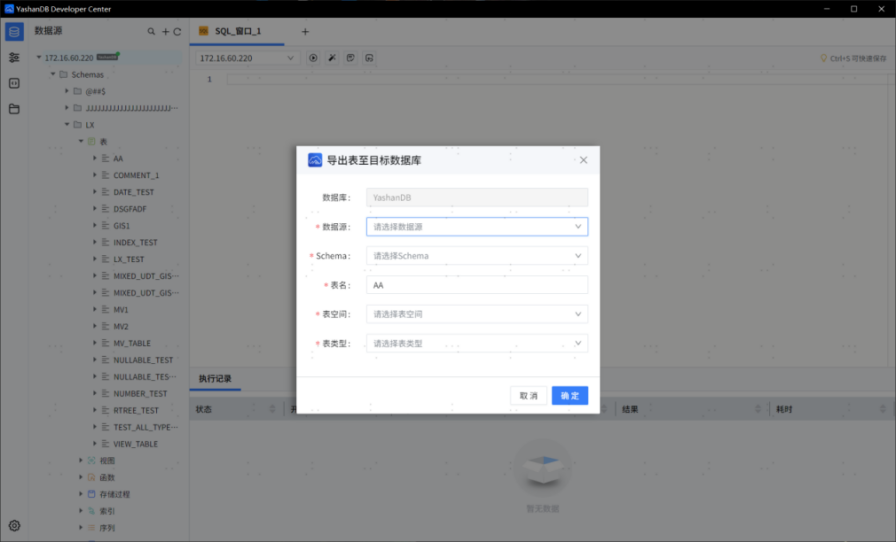
Task: Expand the @##$ schema node
Action: pos(67,91)
